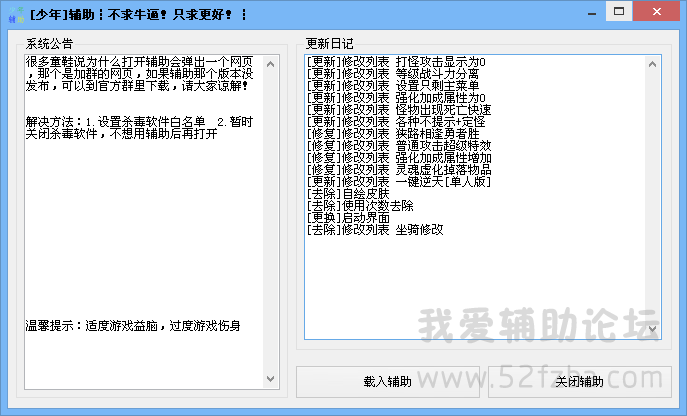
Task: Click the app icon in title bar
Action: (x=16, y=14)
